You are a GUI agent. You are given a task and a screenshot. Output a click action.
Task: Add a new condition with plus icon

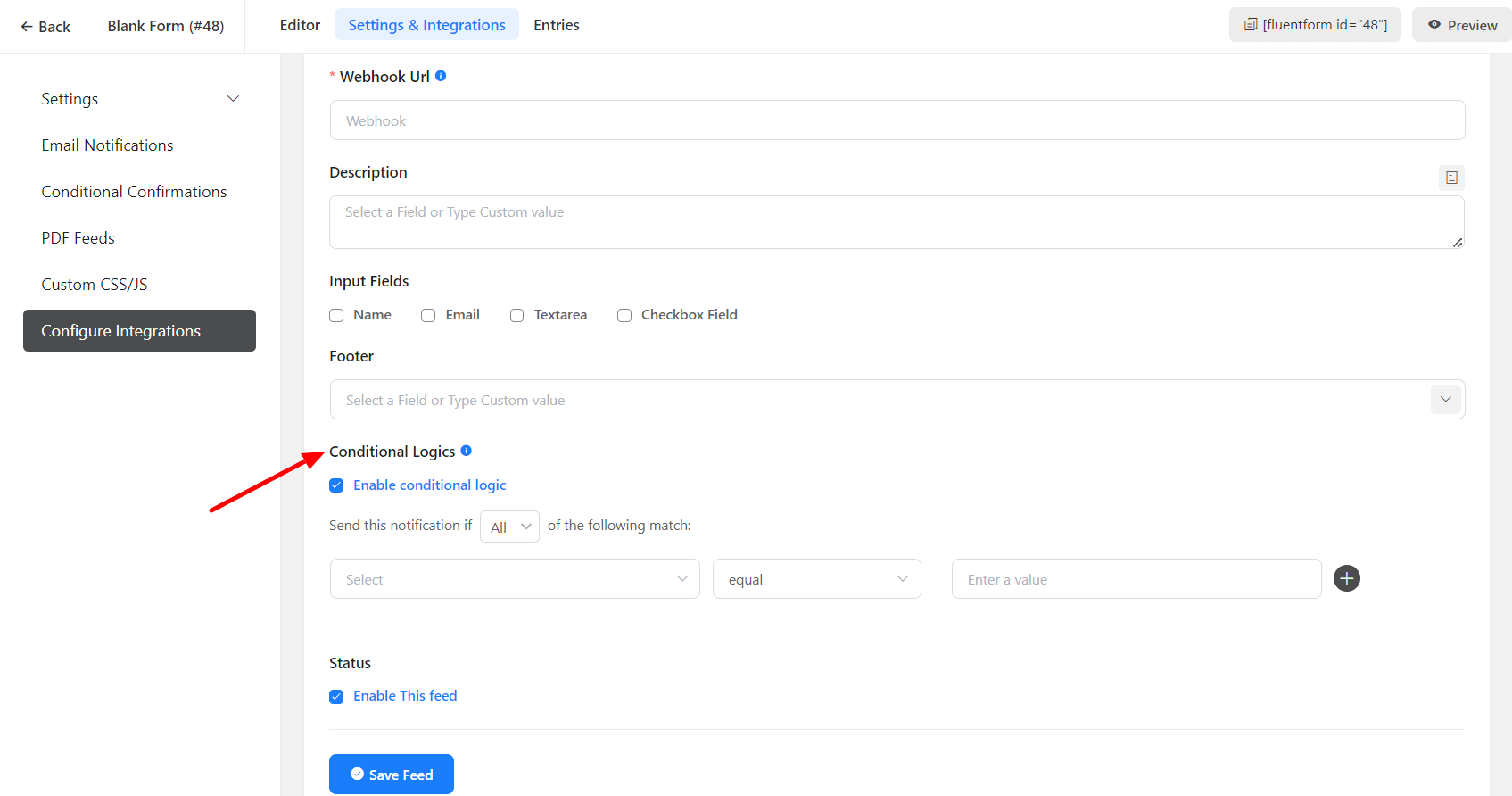pyautogui.click(x=1346, y=578)
